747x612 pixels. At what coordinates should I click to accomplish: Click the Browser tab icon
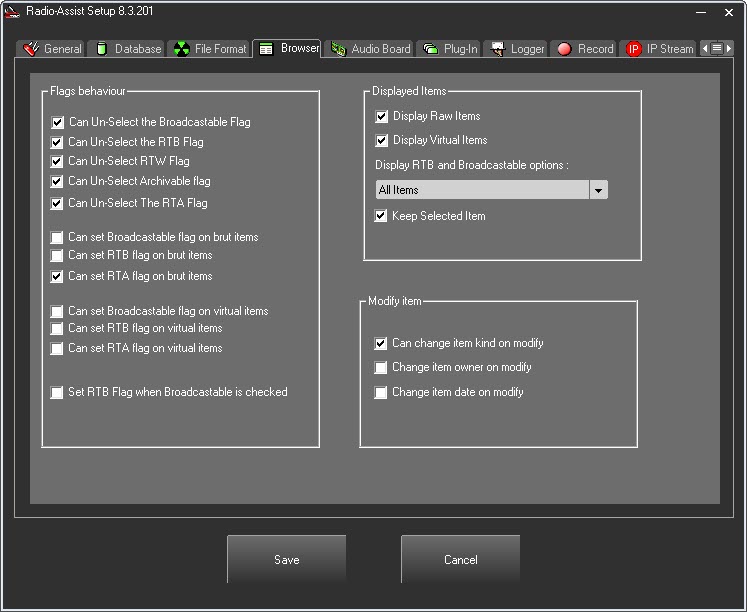(267, 48)
